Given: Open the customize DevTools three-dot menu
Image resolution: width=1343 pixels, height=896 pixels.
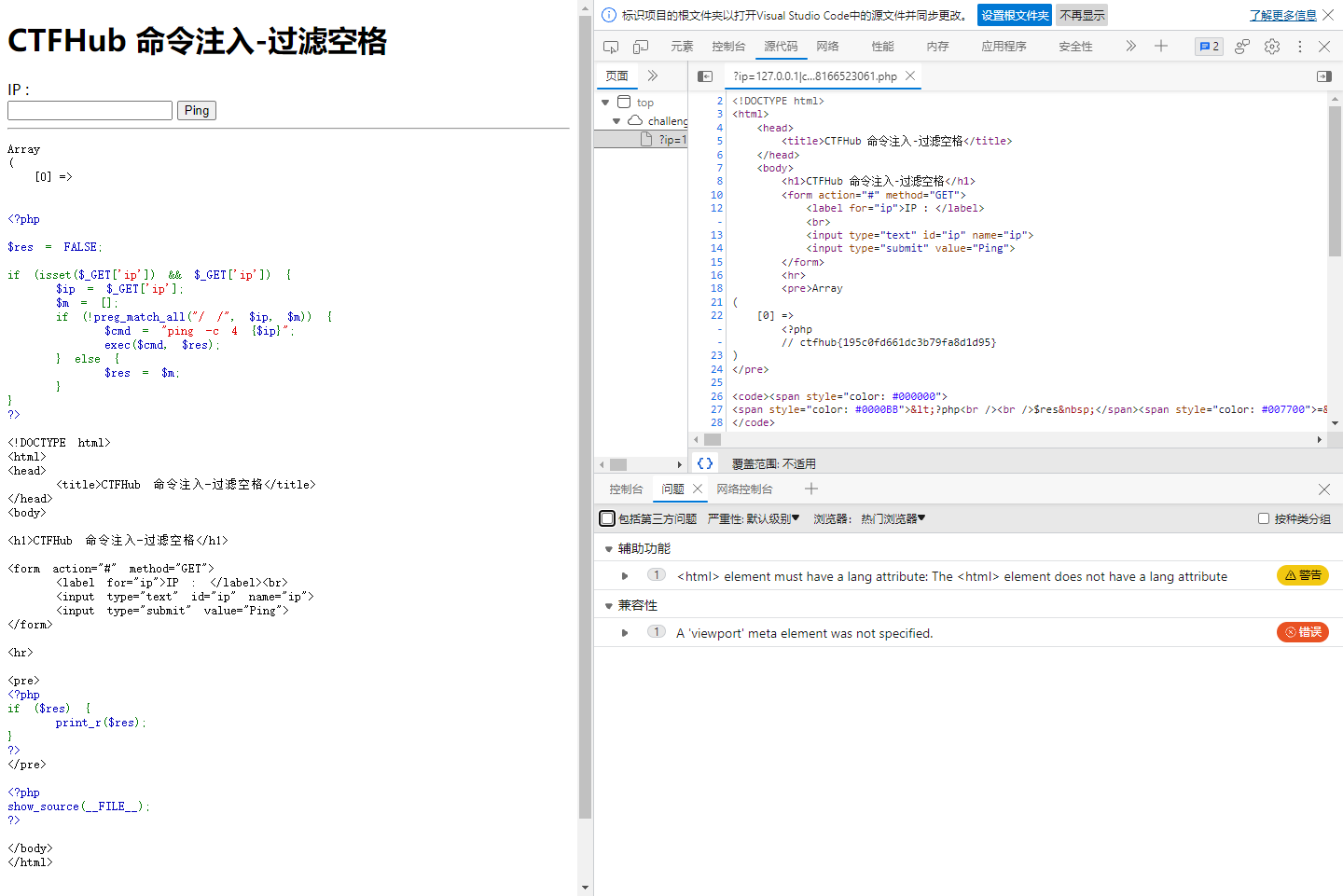Looking at the screenshot, I should click(1300, 47).
